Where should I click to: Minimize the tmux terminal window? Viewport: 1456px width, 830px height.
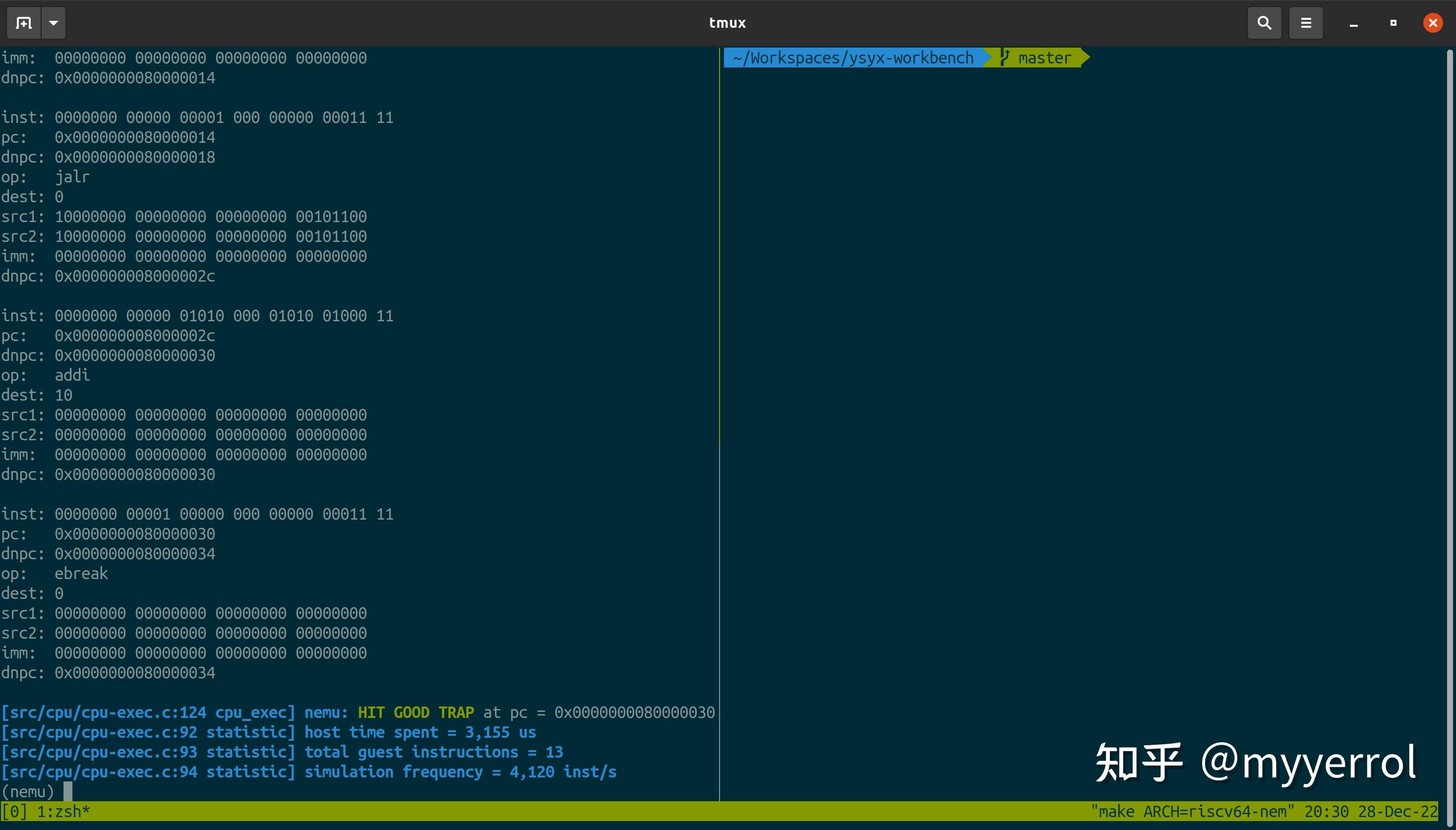[x=1353, y=23]
